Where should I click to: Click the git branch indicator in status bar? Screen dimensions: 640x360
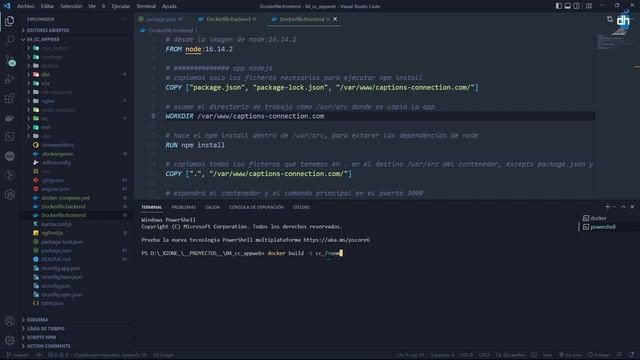click(18, 355)
